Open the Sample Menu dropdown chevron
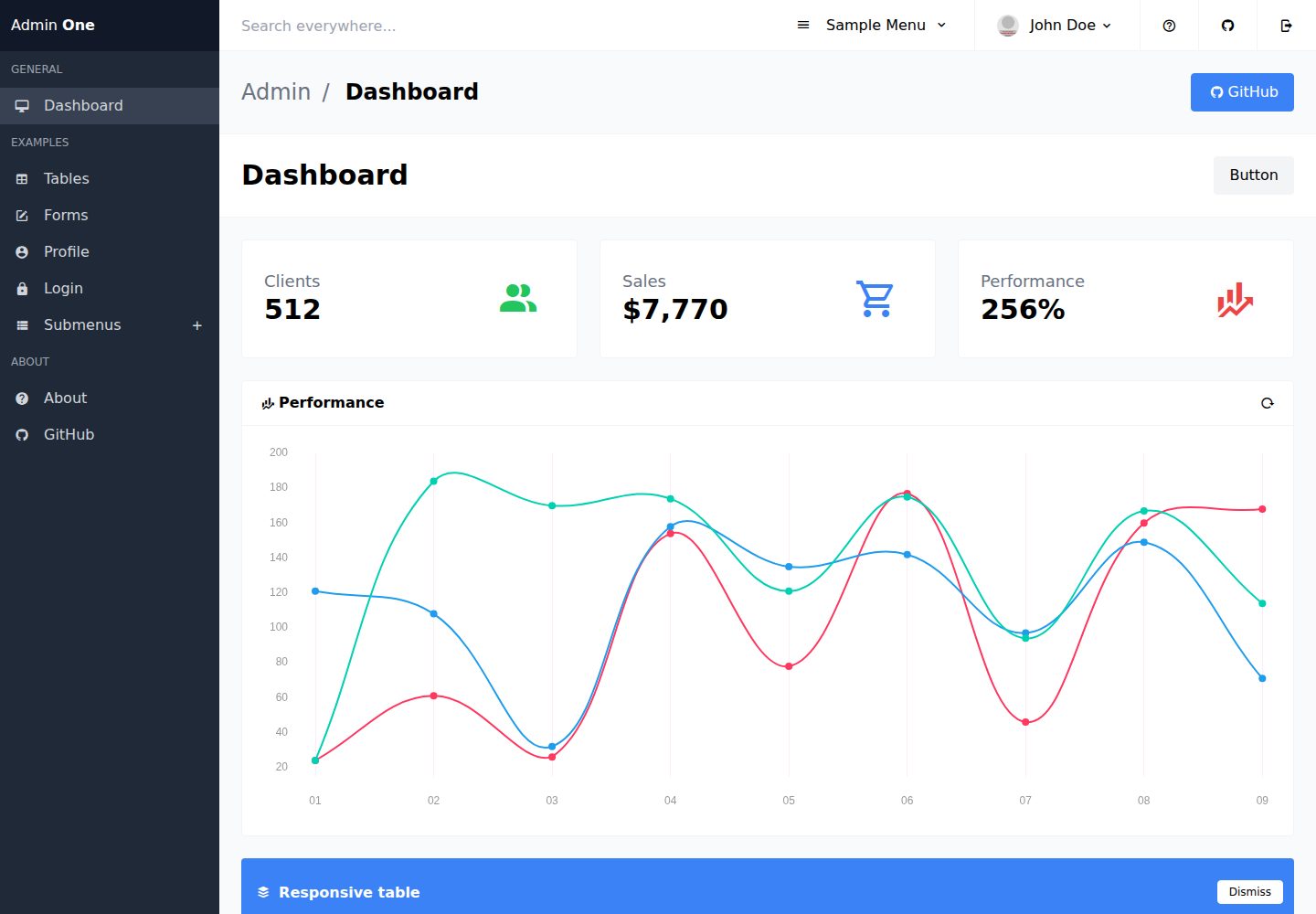Image resolution: width=1316 pixels, height=914 pixels. pyautogui.click(x=941, y=26)
